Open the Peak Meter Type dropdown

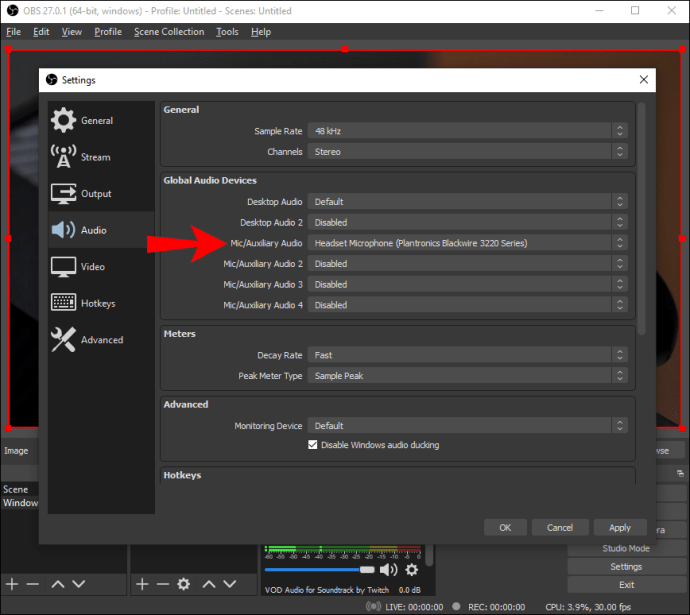[467, 375]
